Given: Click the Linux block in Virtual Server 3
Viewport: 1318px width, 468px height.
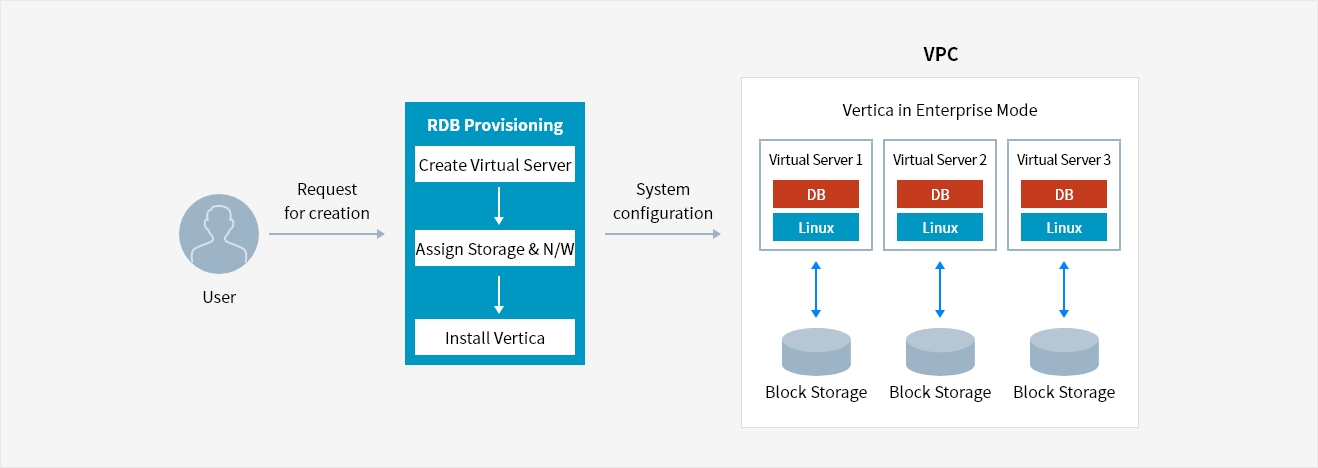Looking at the screenshot, I should click(x=1064, y=227).
